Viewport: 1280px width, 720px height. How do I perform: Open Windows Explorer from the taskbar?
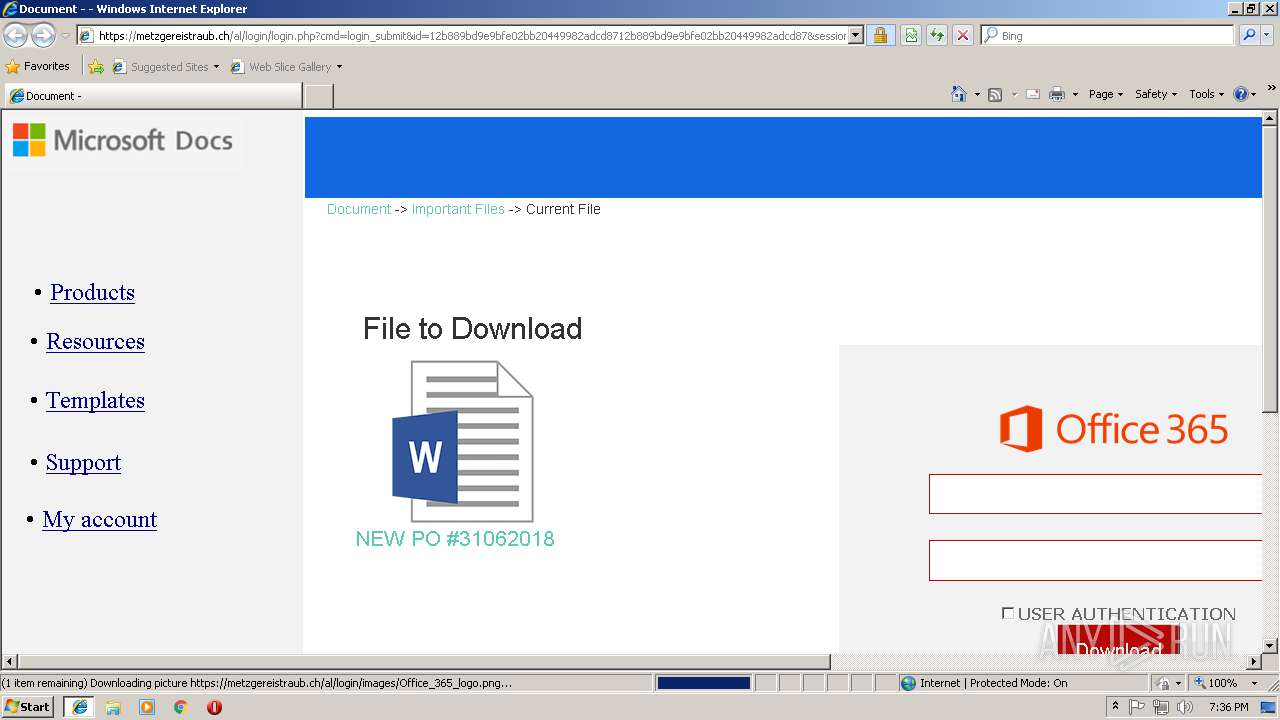(113, 707)
